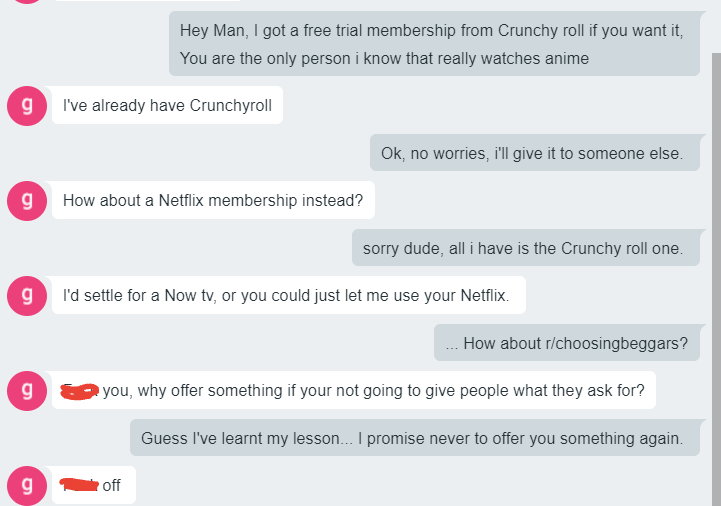Click avatar next to 'why offer something' message
721x506 pixels.
click(x=27, y=391)
